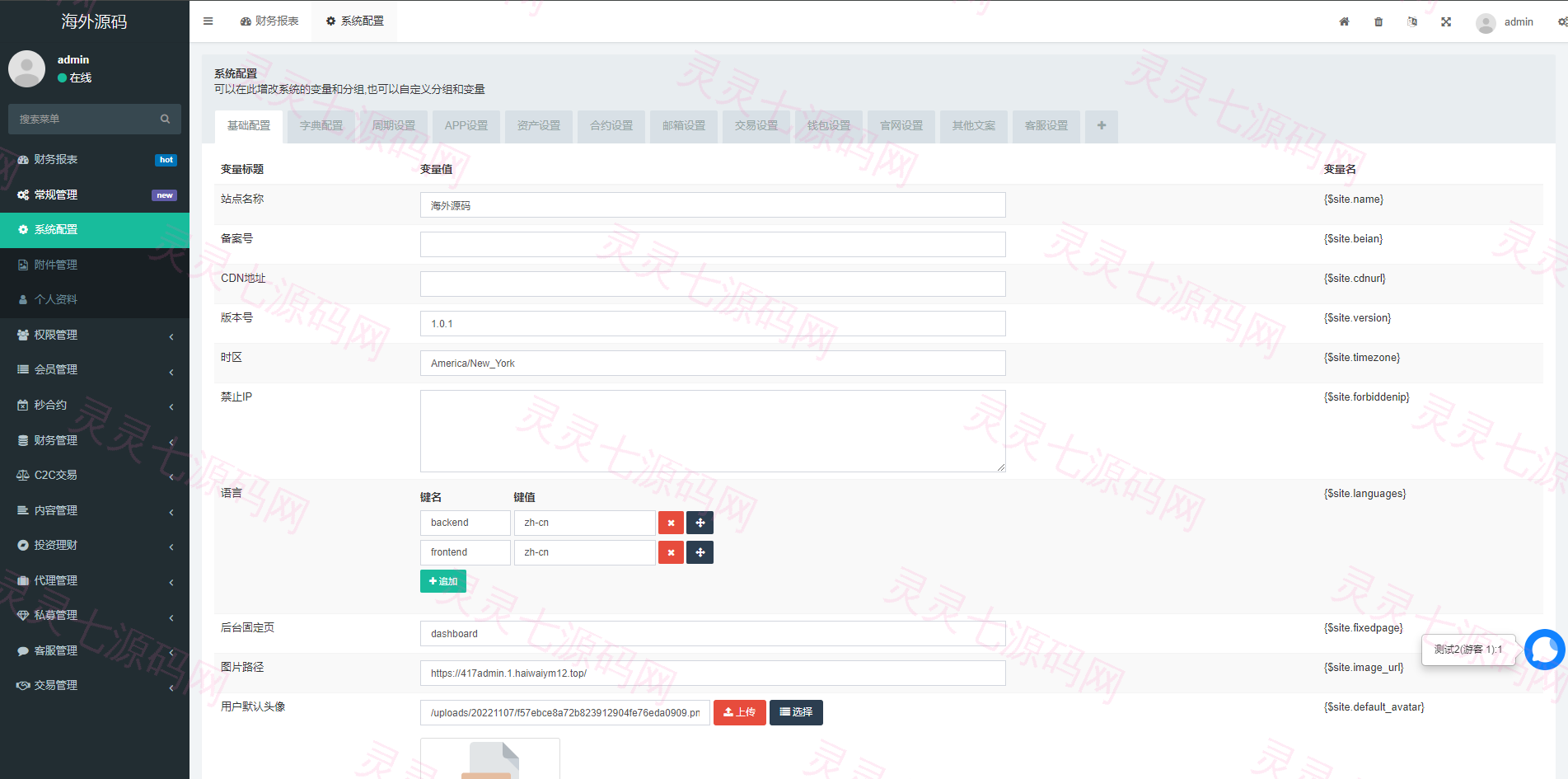Focus the 禁止IP textarea

(x=713, y=431)
